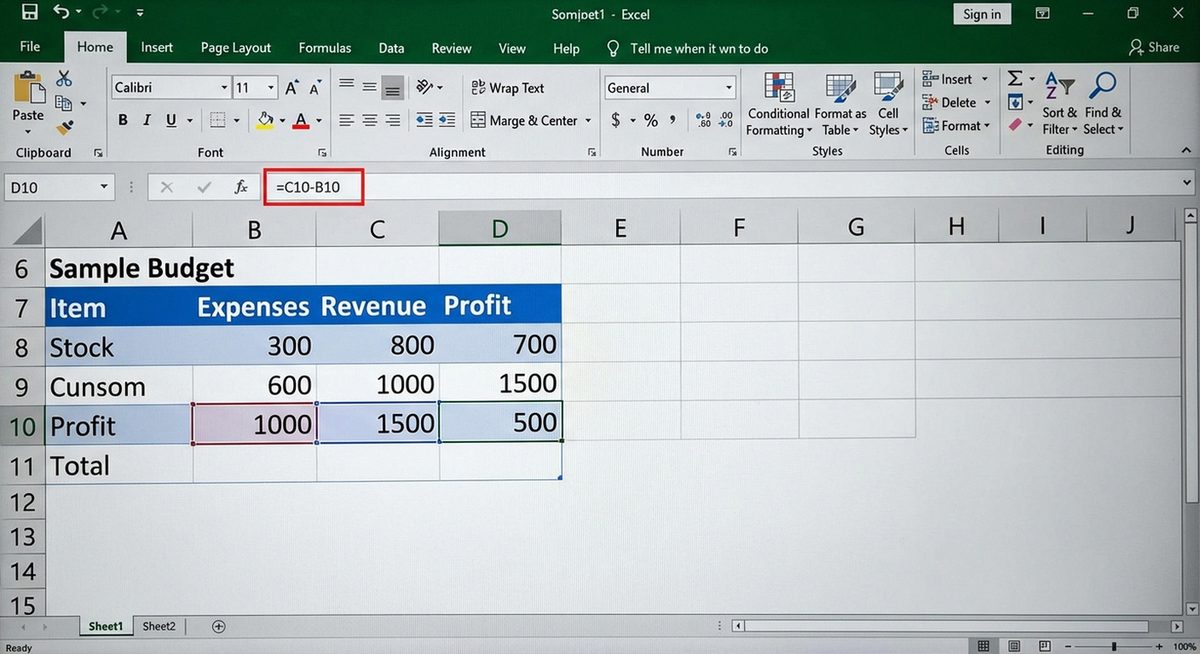Click the Wrap Text icon
This screenshot has height=654, width=1200.
[x=510, y=88]
